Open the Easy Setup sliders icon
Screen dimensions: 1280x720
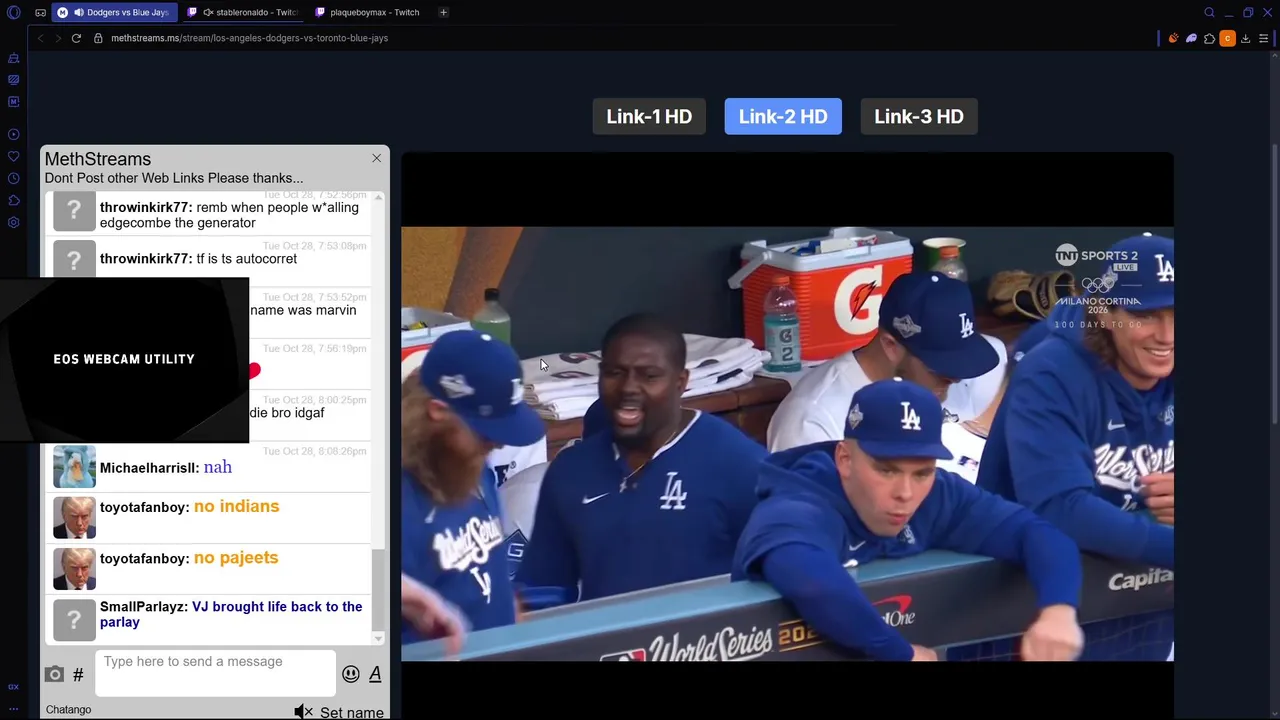1263,38
